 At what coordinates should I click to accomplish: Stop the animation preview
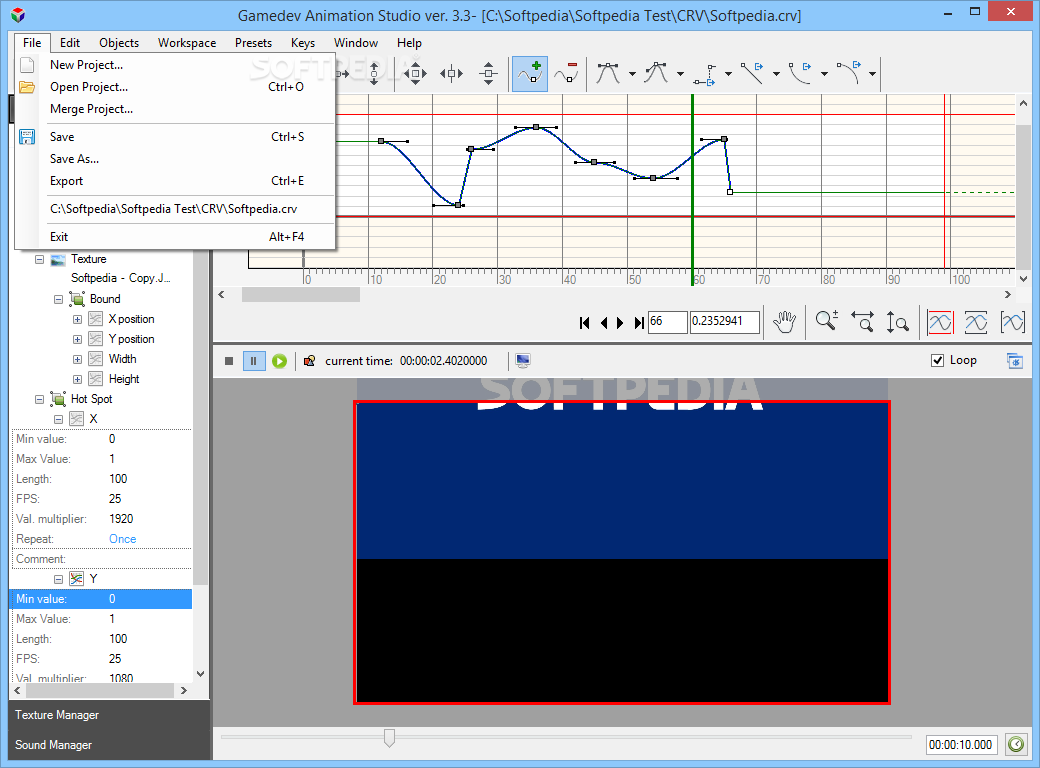click(x=229, y=361)
